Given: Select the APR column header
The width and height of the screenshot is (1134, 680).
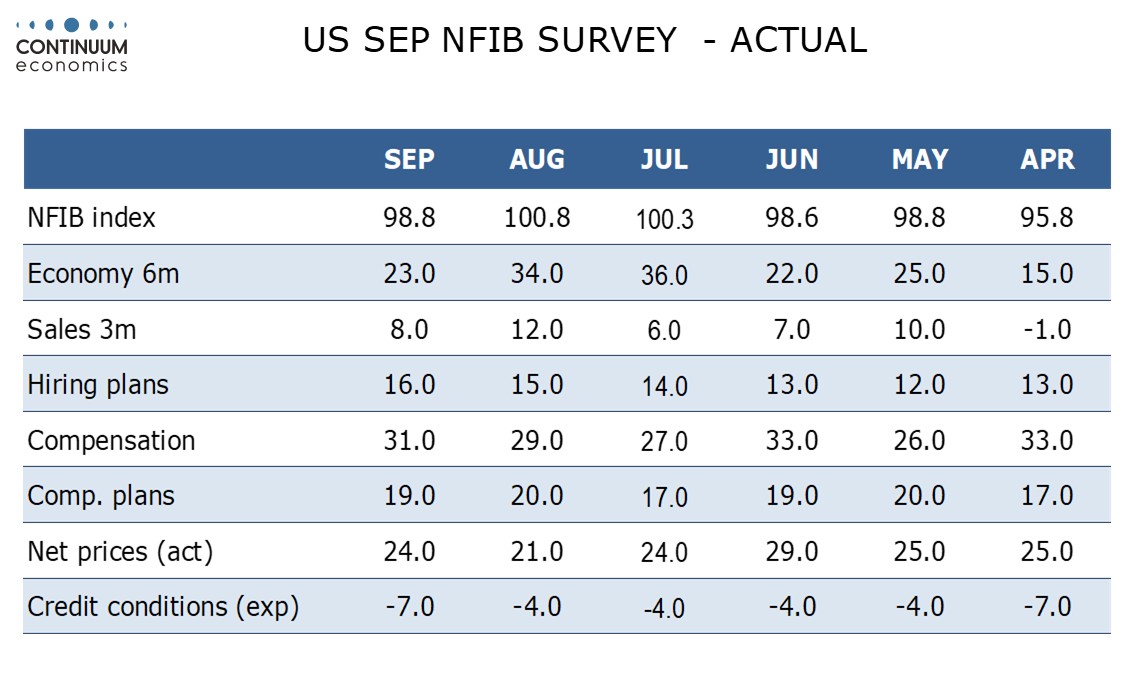Looking at the screenshot, I should [x=1047, y=160].
